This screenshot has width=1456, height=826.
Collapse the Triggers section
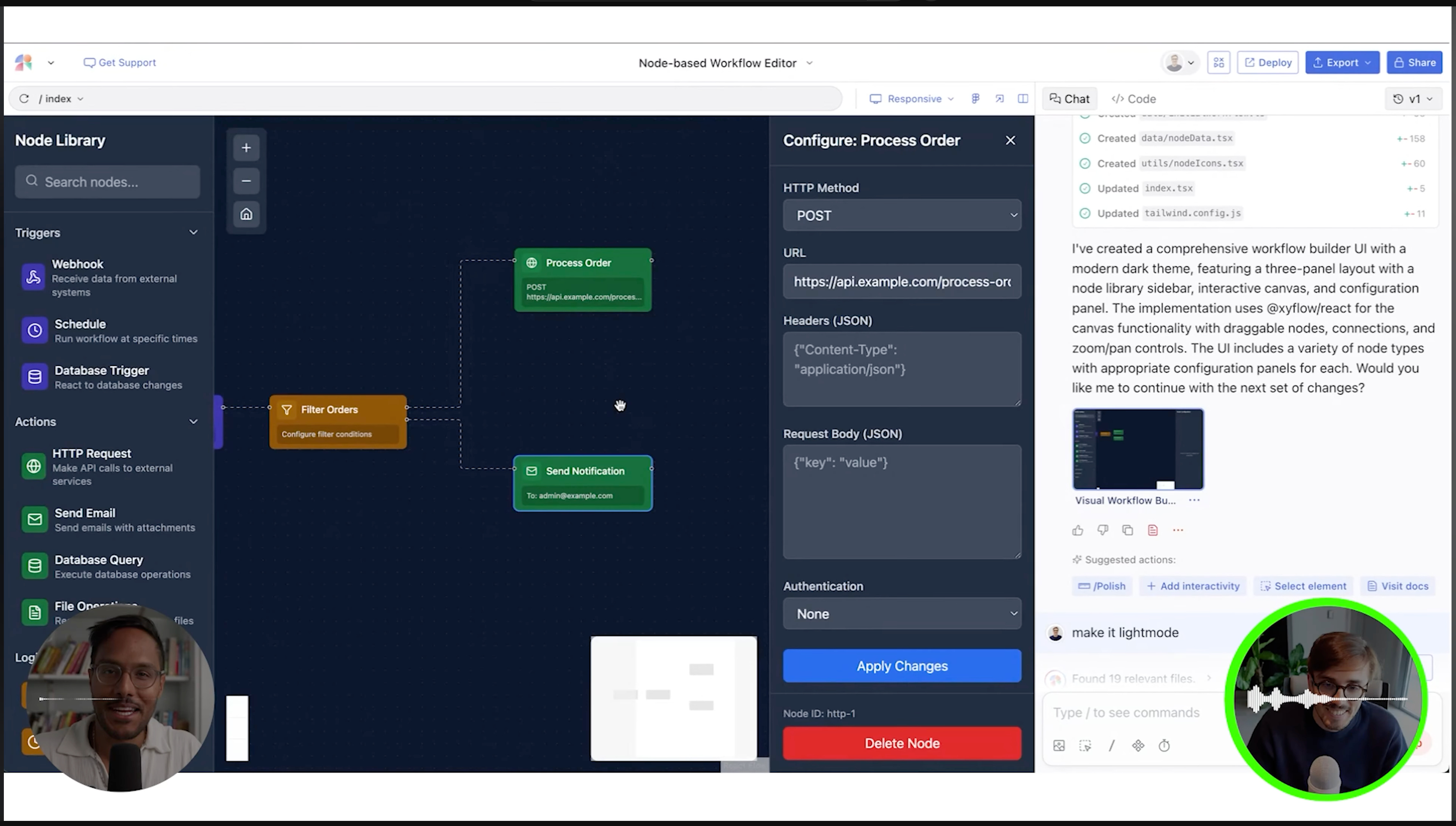193,232
